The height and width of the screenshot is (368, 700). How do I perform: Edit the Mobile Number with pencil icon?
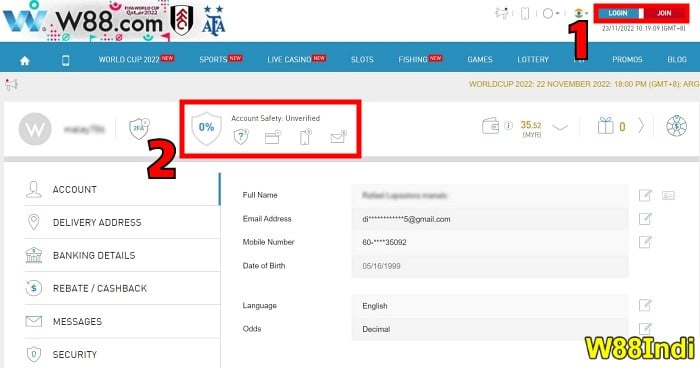tap(645, 242)
